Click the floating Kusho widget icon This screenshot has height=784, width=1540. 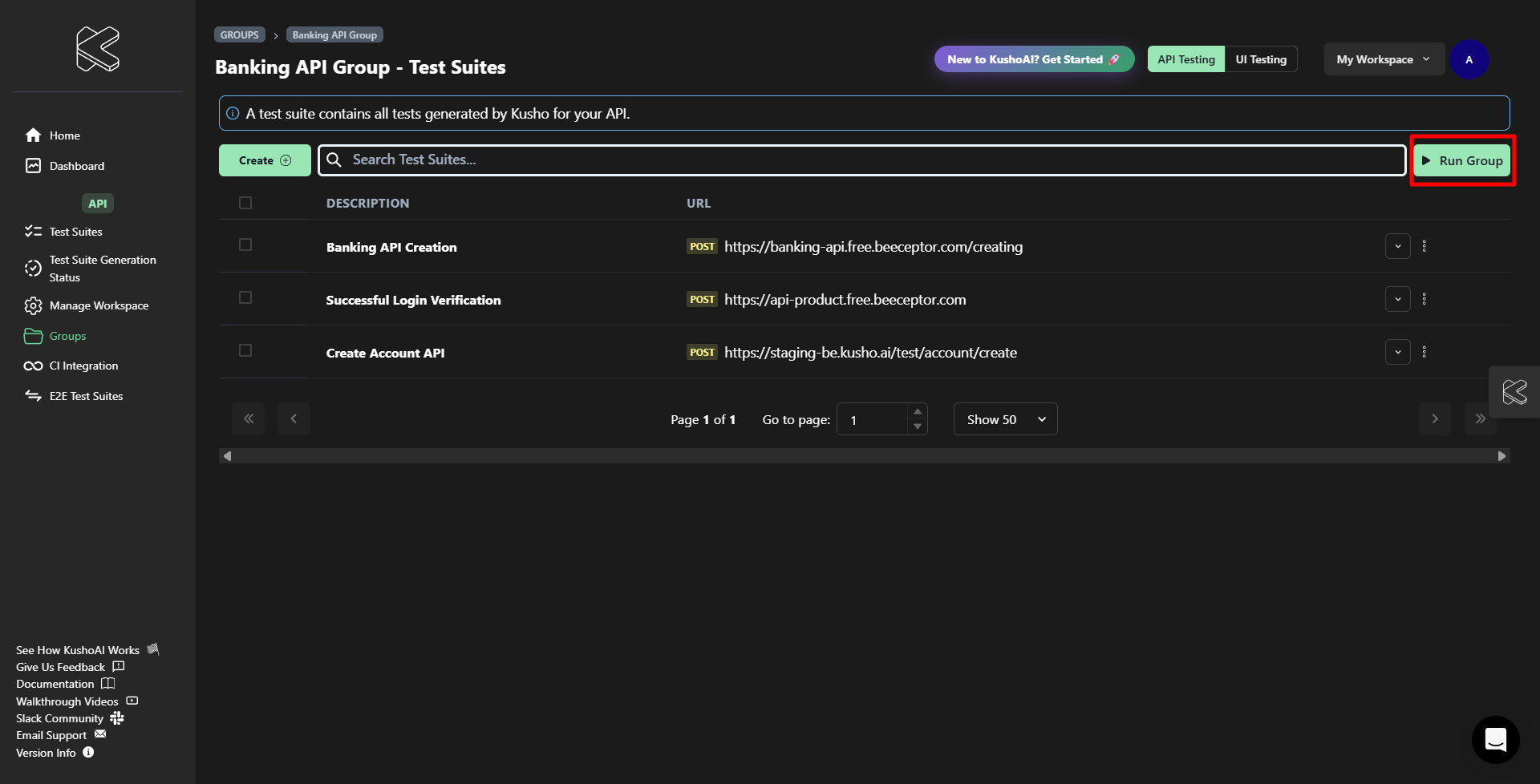(1514, 392)
